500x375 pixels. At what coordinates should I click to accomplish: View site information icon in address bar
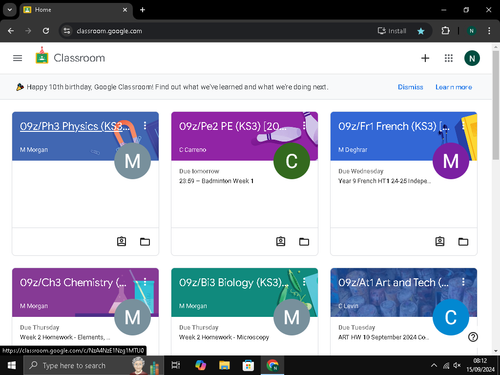tap(67, 31)
